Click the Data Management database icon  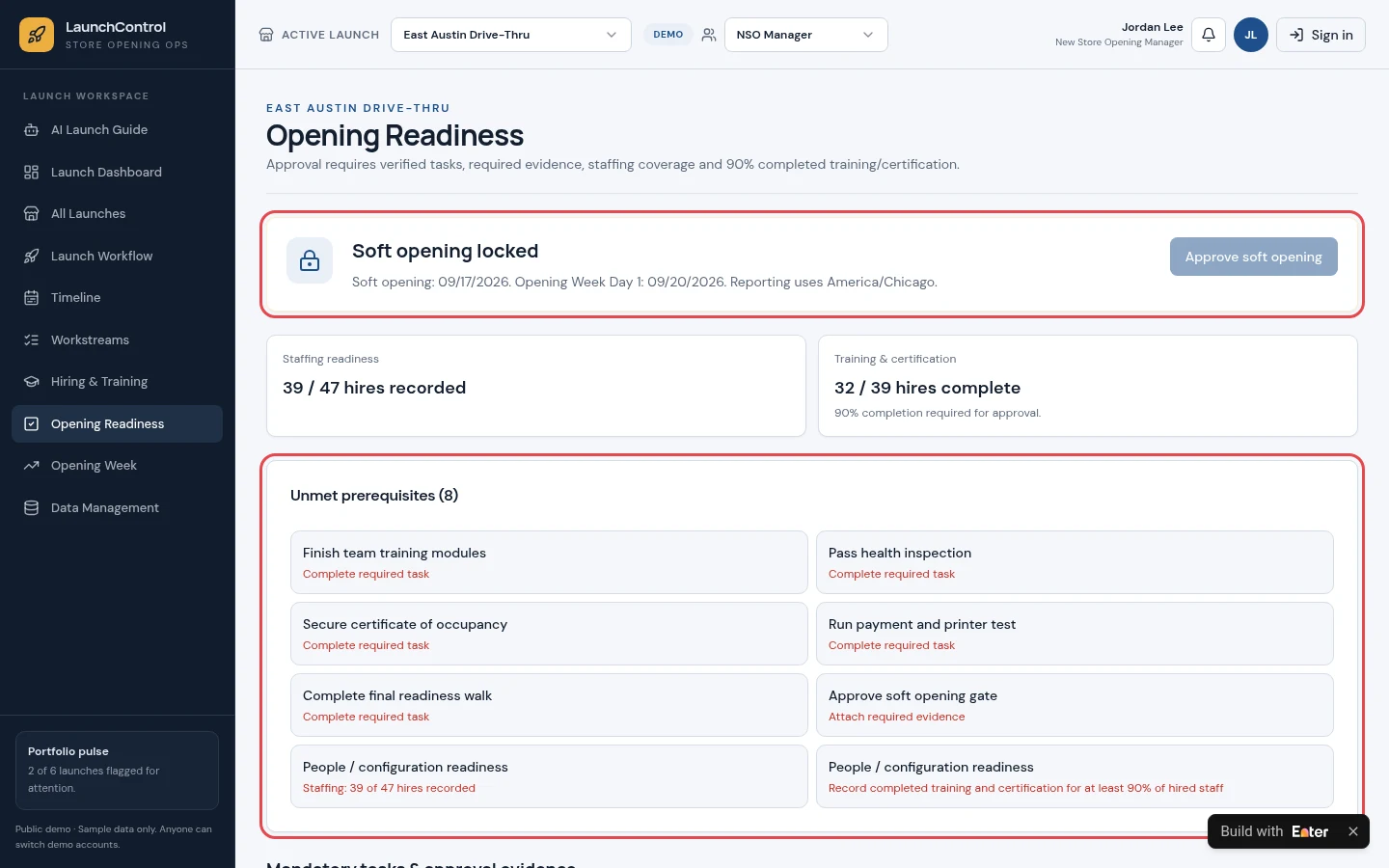(31, 507)
